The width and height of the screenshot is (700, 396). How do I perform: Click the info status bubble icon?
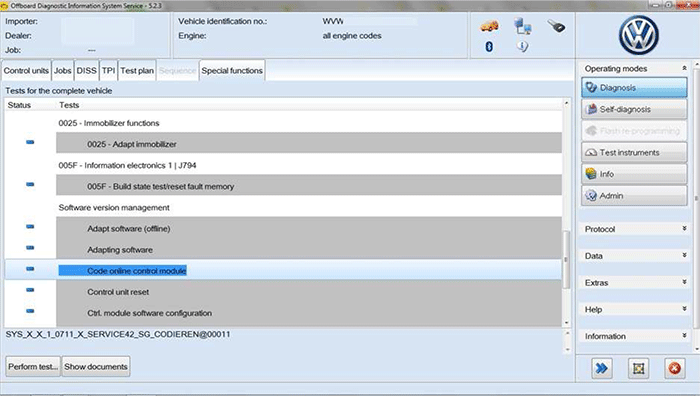point(522,46)
